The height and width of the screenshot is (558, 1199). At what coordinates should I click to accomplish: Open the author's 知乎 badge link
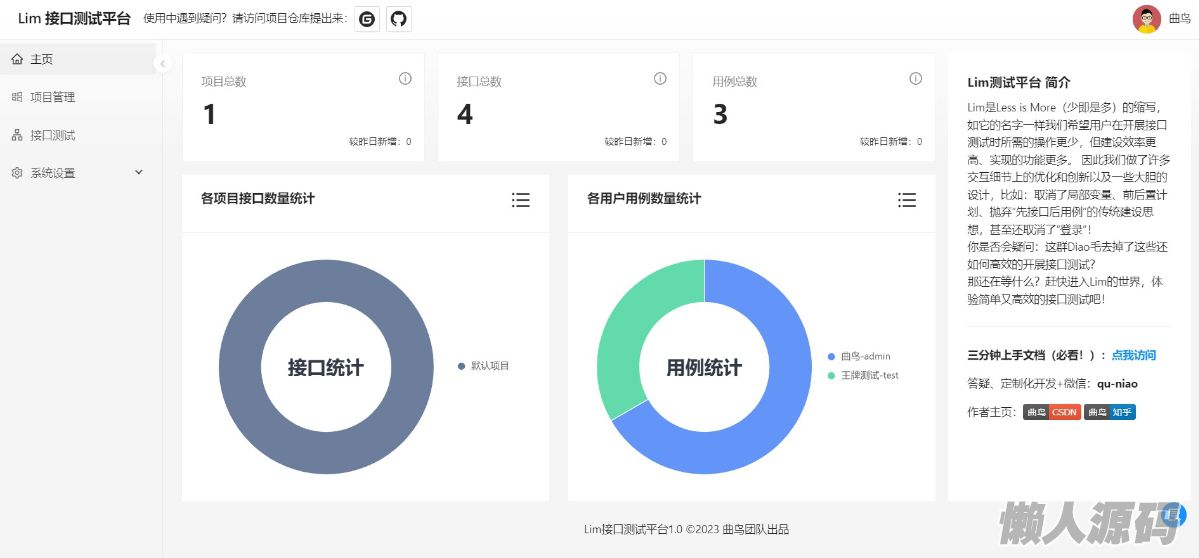coord(1110,412)
